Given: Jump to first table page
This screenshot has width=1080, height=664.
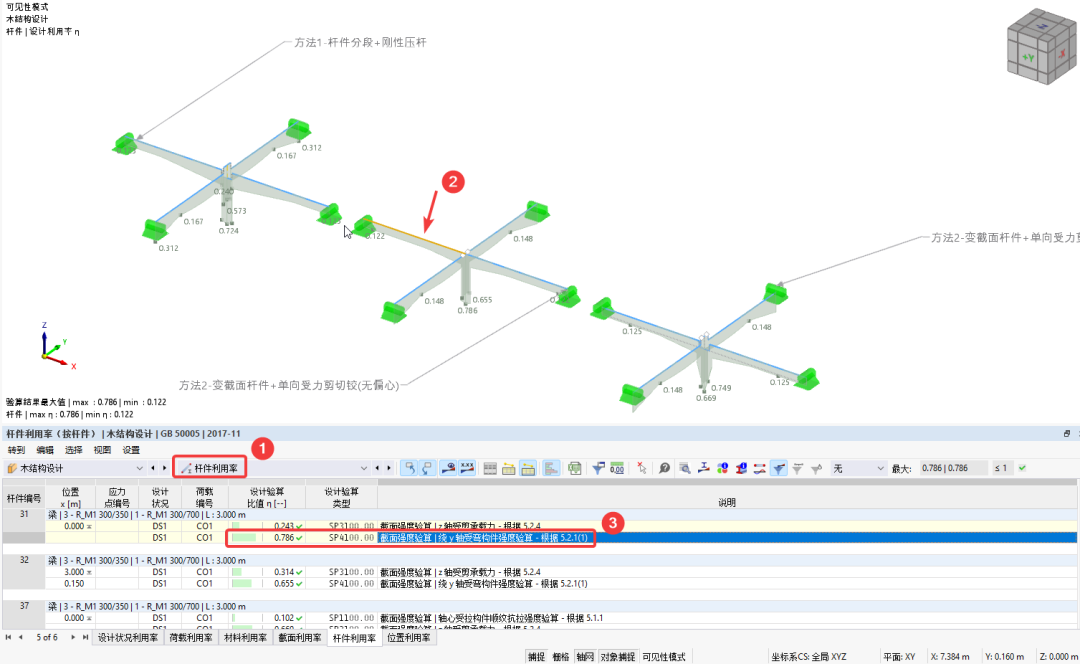Looking at the screenshot, I should 8,638.
